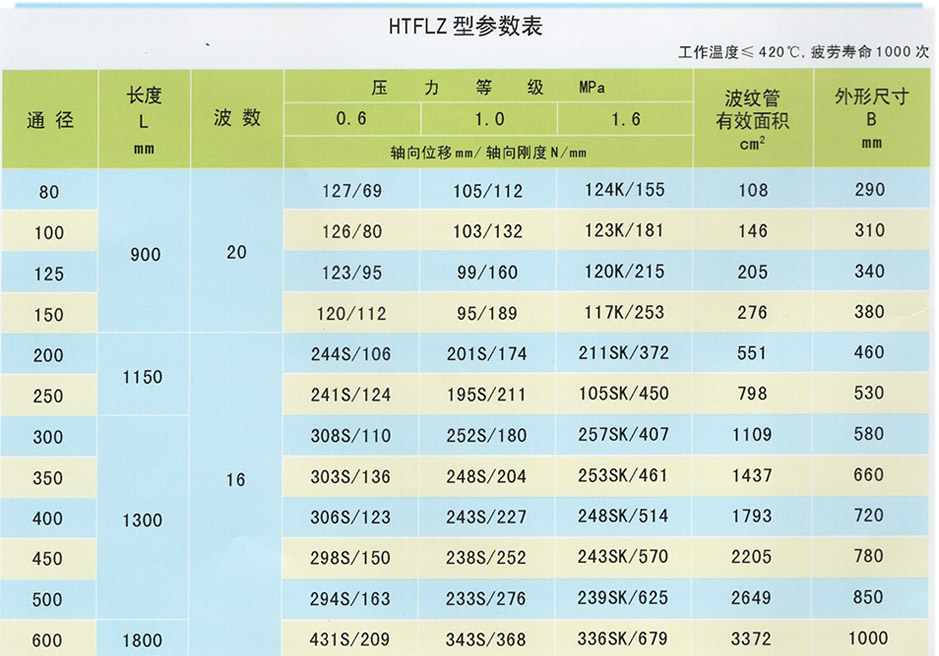Click the HTFLZ 型参数表 title

(x=465, y=27)
